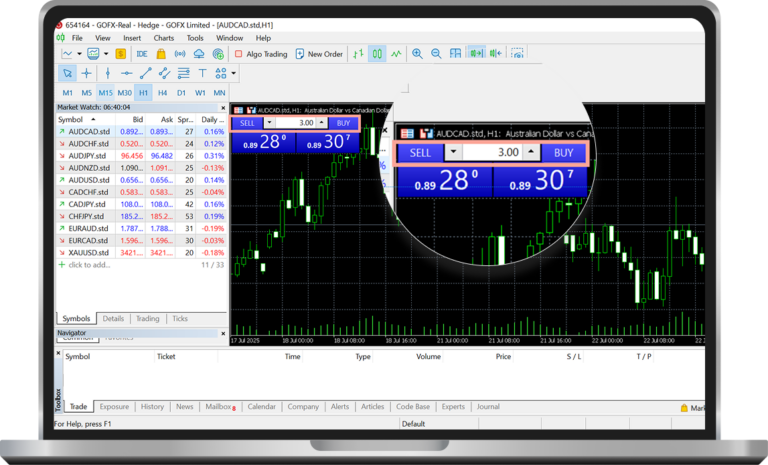This screenshot has width=768, height=465.
Task: Switch chart to line chart mode
Action: 396,53
